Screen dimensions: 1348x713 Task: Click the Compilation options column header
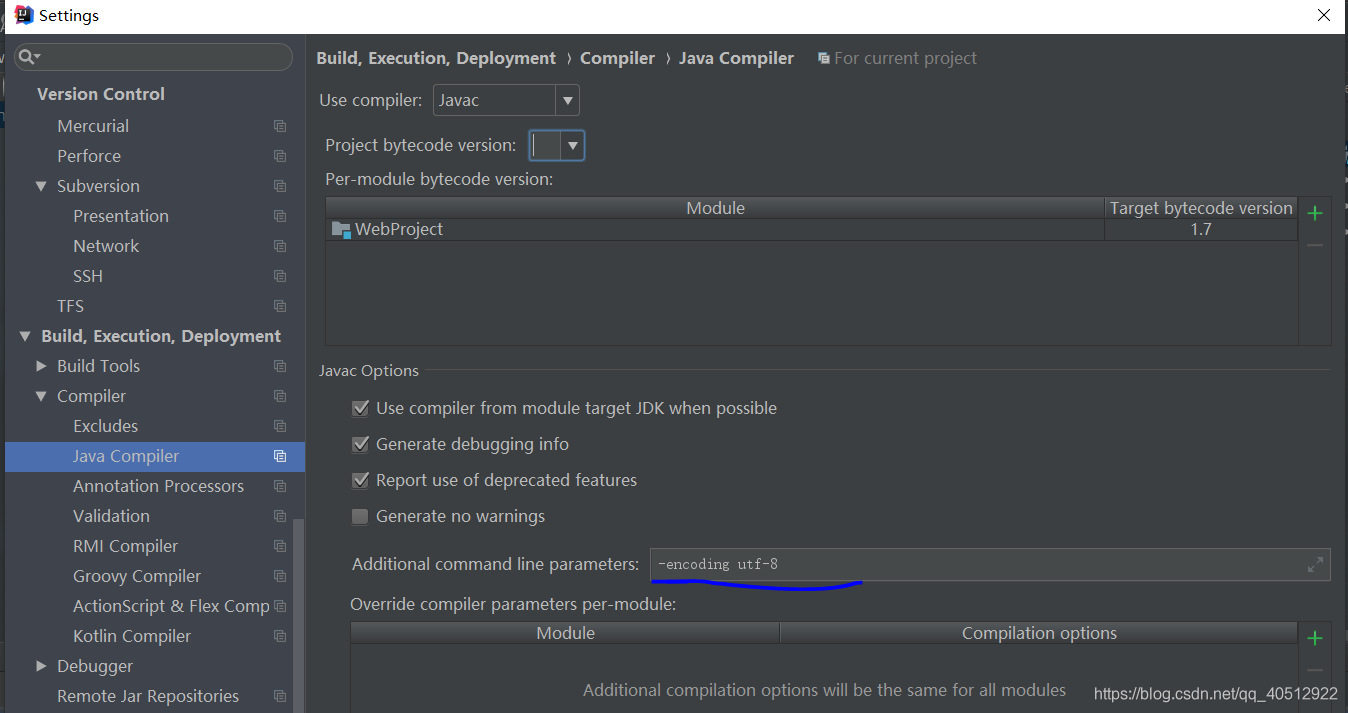tap(1039, 633)
